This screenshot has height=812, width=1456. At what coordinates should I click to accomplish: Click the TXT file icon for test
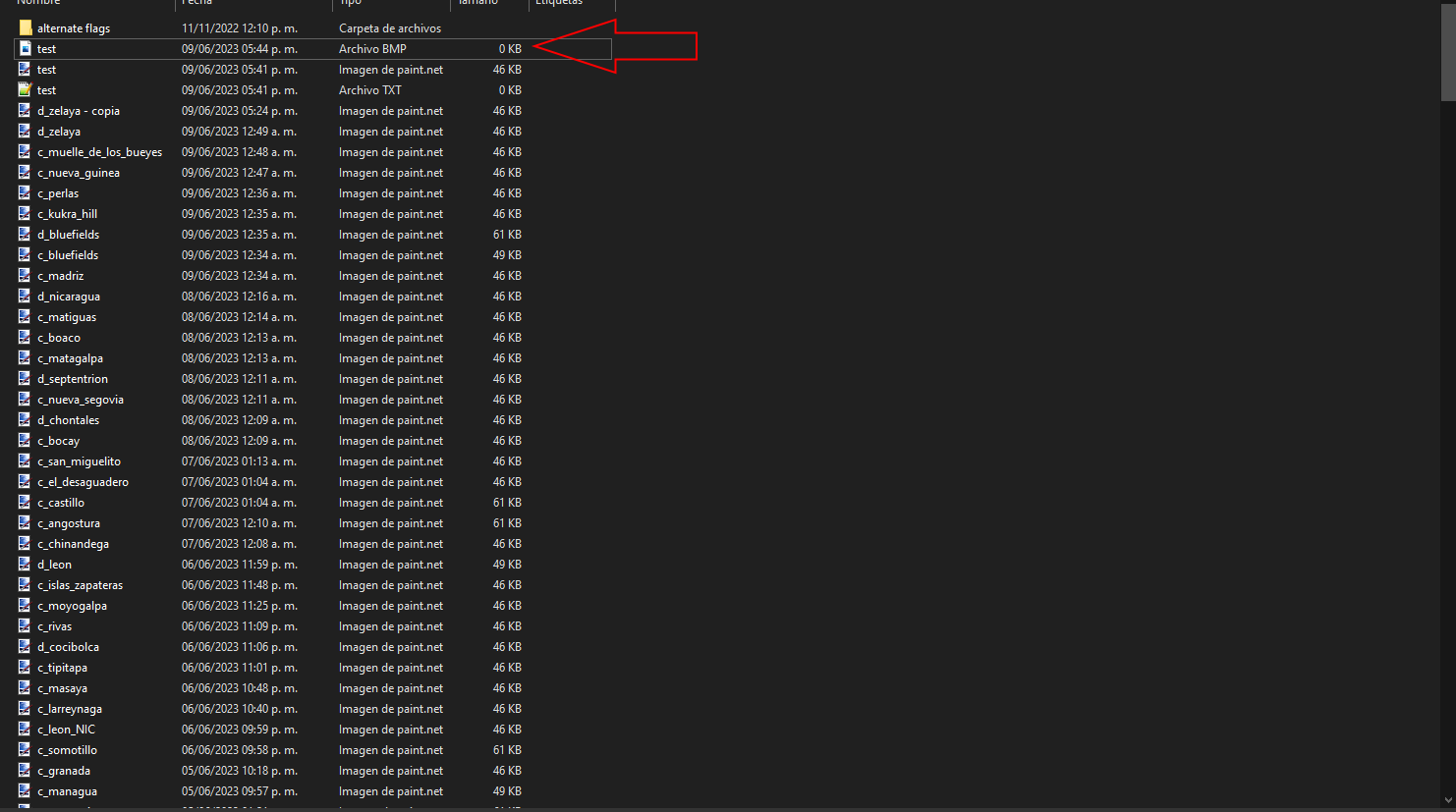24,89
